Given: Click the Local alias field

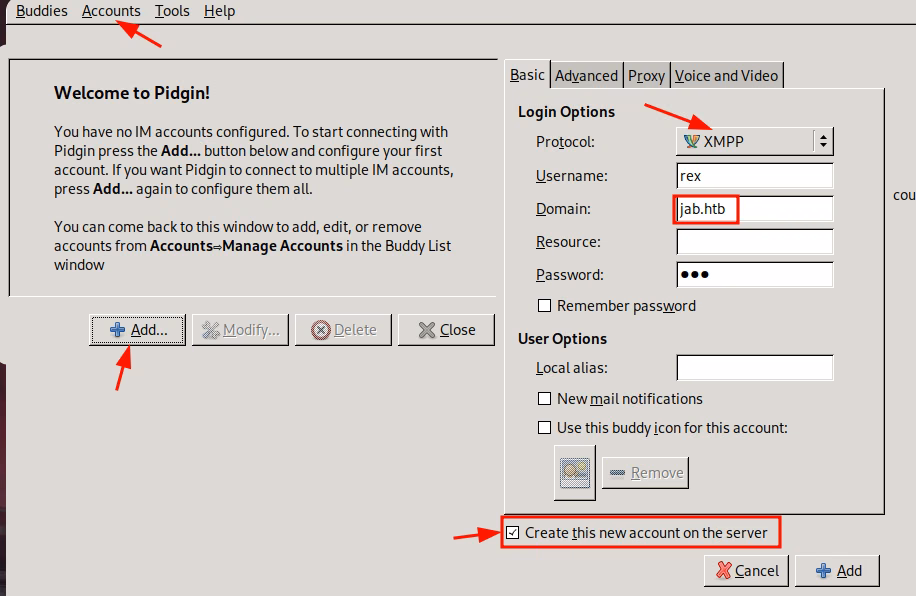Looking at the screenshot, I should point(755,368).
